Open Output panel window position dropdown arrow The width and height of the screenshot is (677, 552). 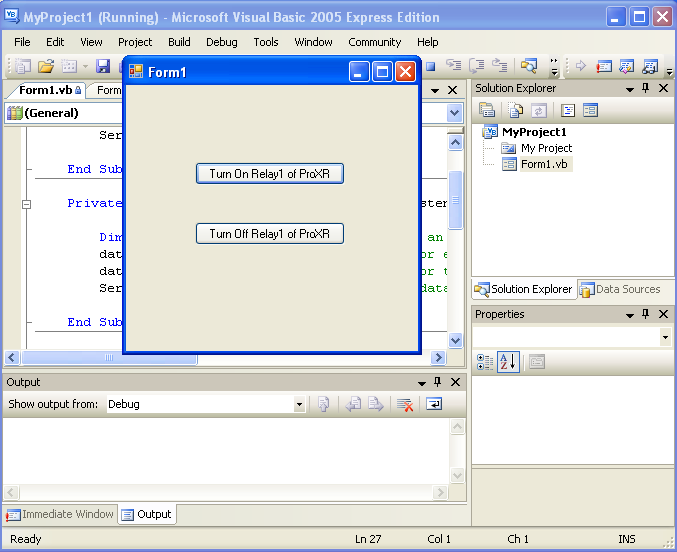(x=421, y=383)
